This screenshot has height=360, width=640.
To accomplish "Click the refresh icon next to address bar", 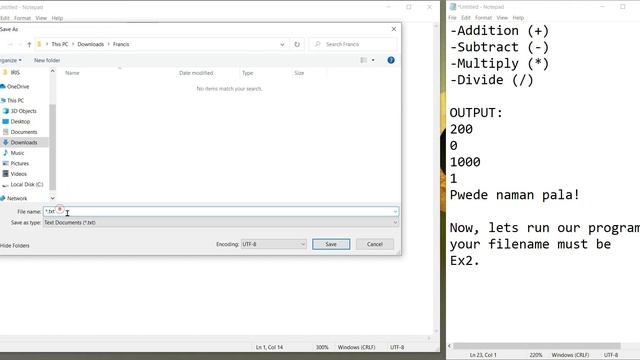I will [297, 44].
